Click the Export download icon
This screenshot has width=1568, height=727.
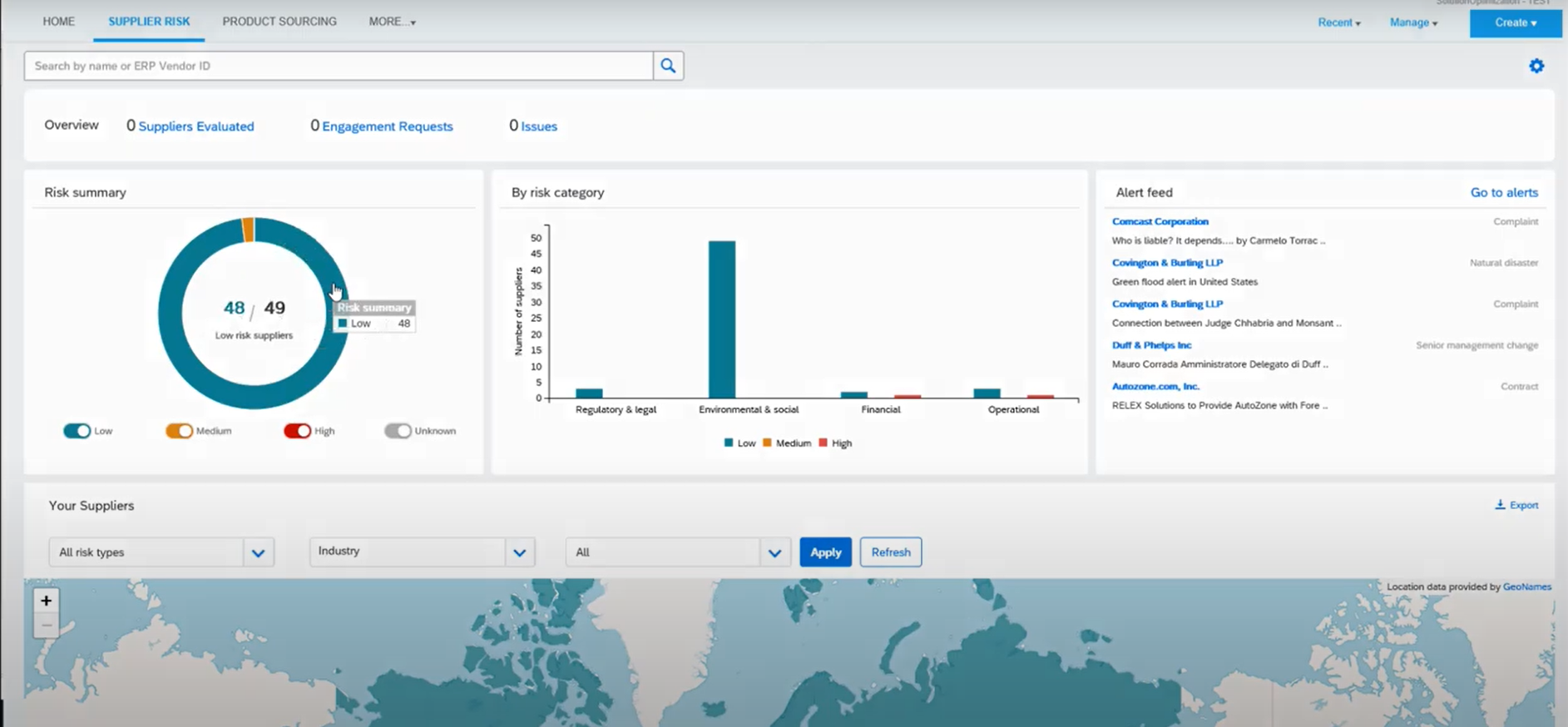[1500, 505]
